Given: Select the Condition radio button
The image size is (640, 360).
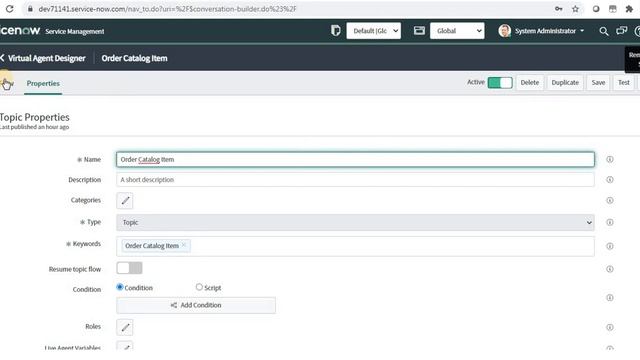Looking at the screenshot, I should [120, 287].
